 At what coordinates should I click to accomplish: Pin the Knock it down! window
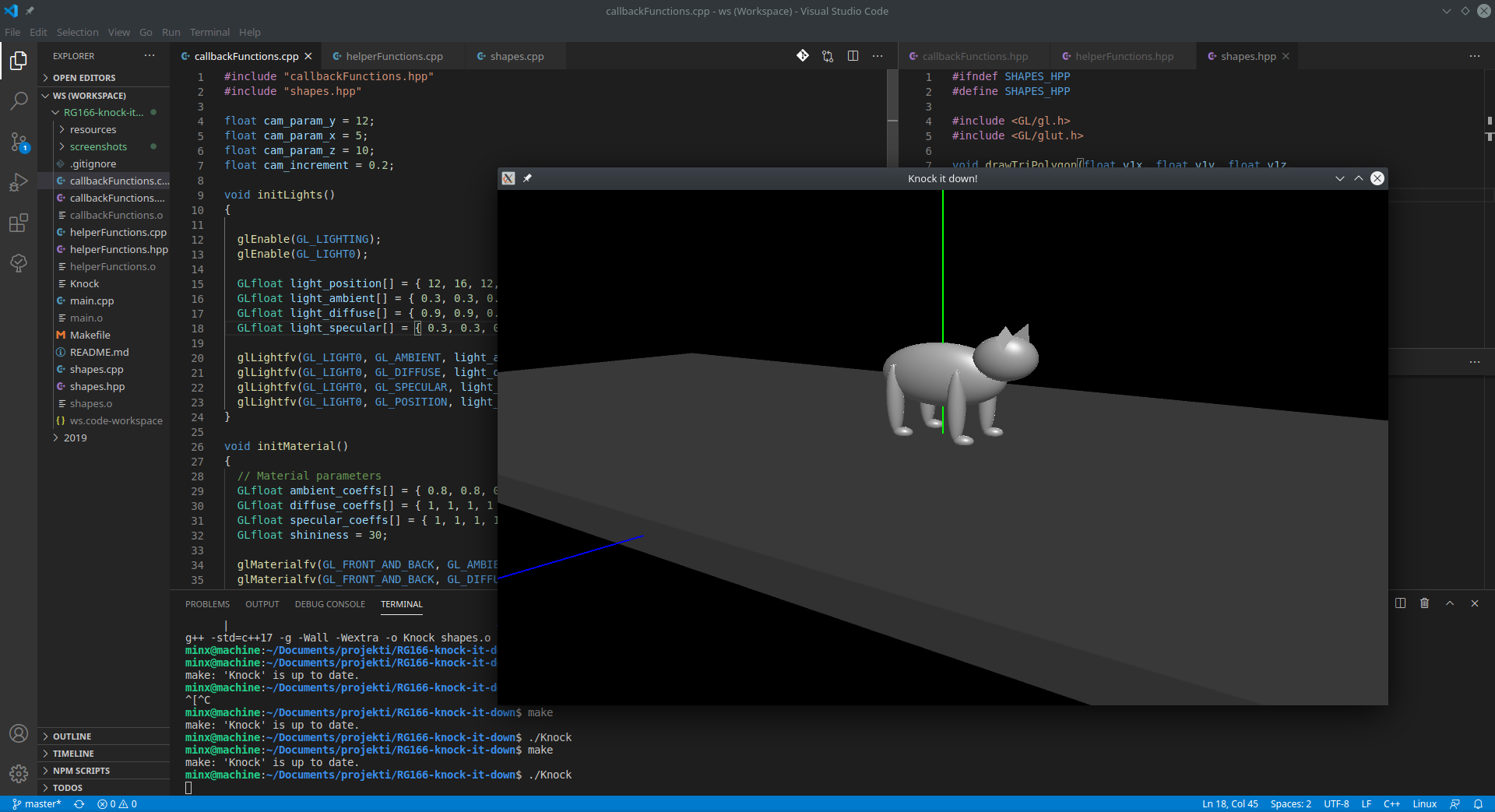[x=527, y=178]
